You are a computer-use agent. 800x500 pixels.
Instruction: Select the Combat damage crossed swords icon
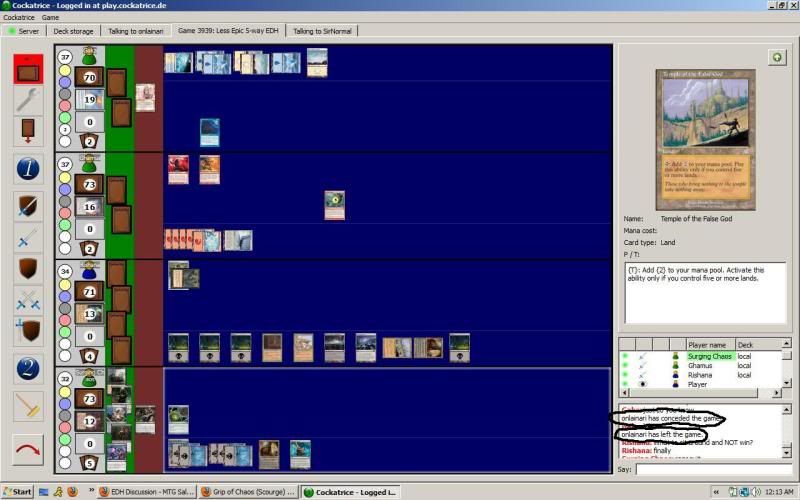(28, 299)
